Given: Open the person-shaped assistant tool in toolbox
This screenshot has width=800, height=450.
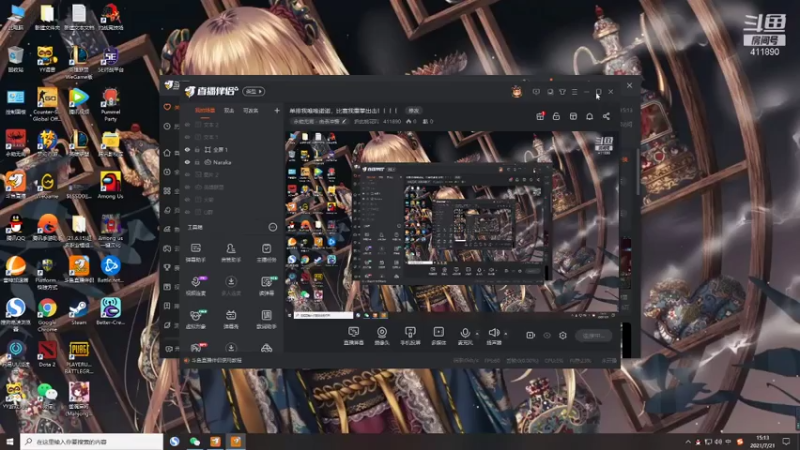Looking at the screenshot, I should (x=231, y=253).
